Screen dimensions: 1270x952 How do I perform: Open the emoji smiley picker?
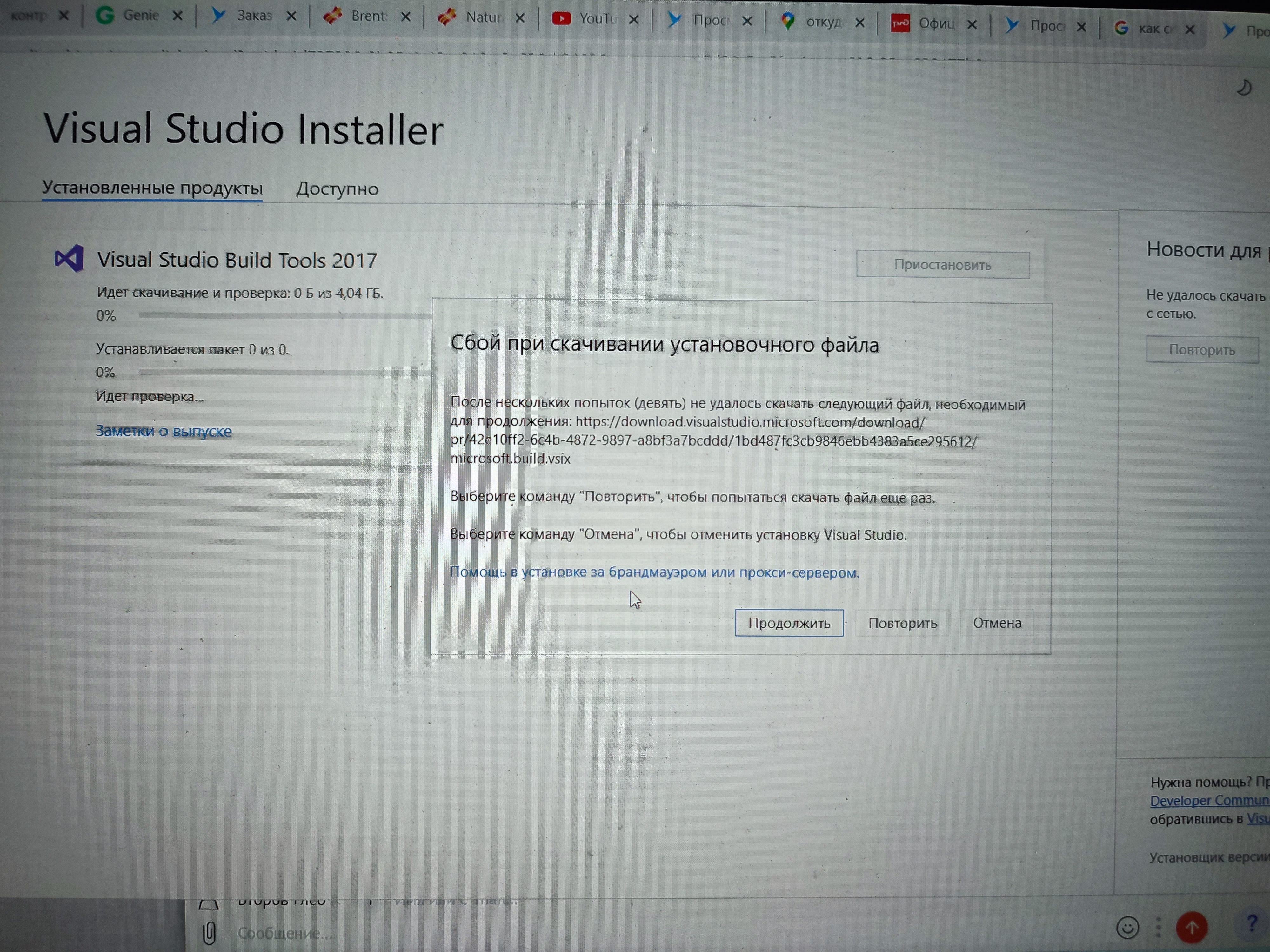[x=1127, y=928]
